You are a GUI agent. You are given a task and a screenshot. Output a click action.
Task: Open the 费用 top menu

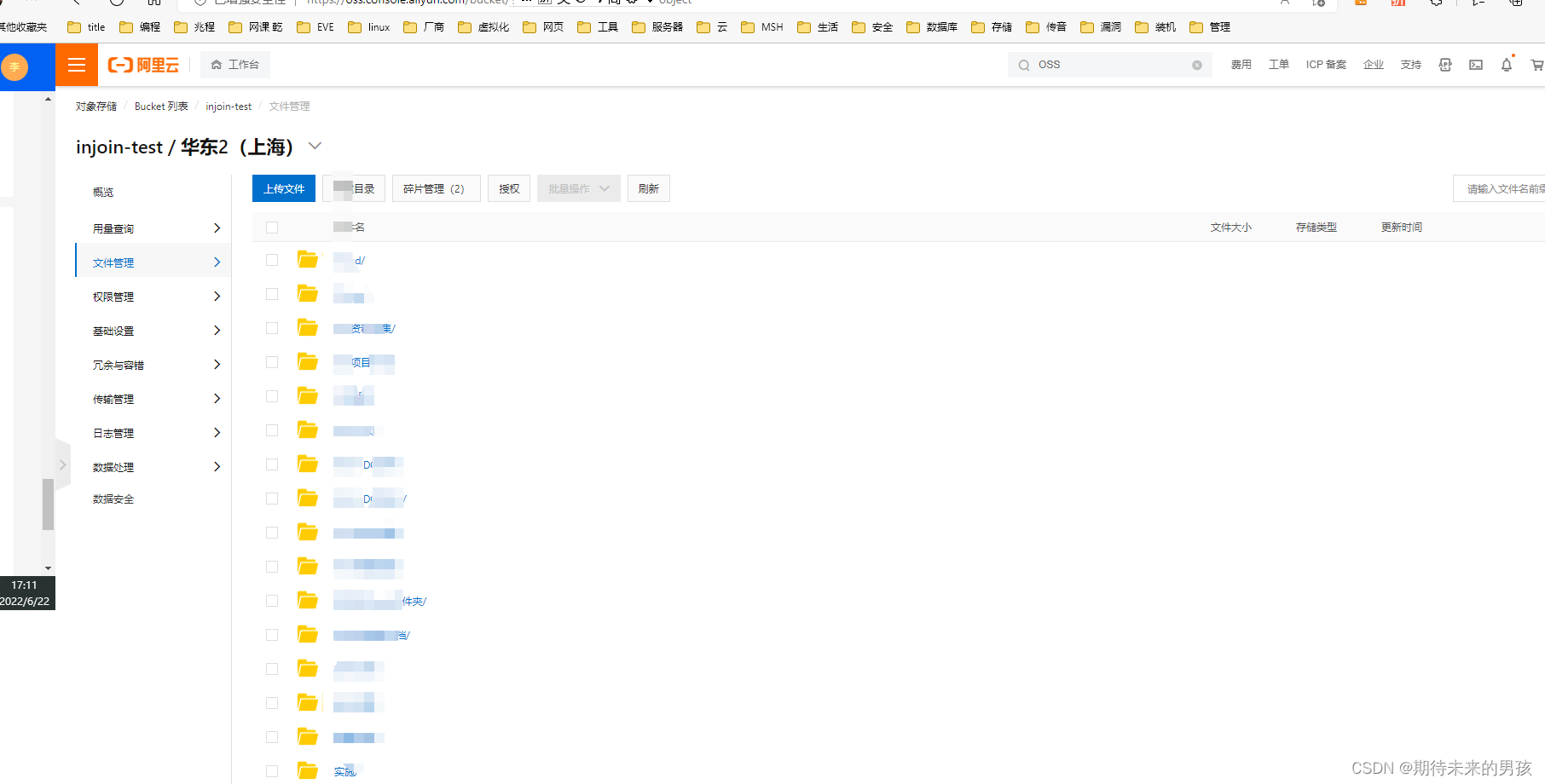click(1241, 65)
